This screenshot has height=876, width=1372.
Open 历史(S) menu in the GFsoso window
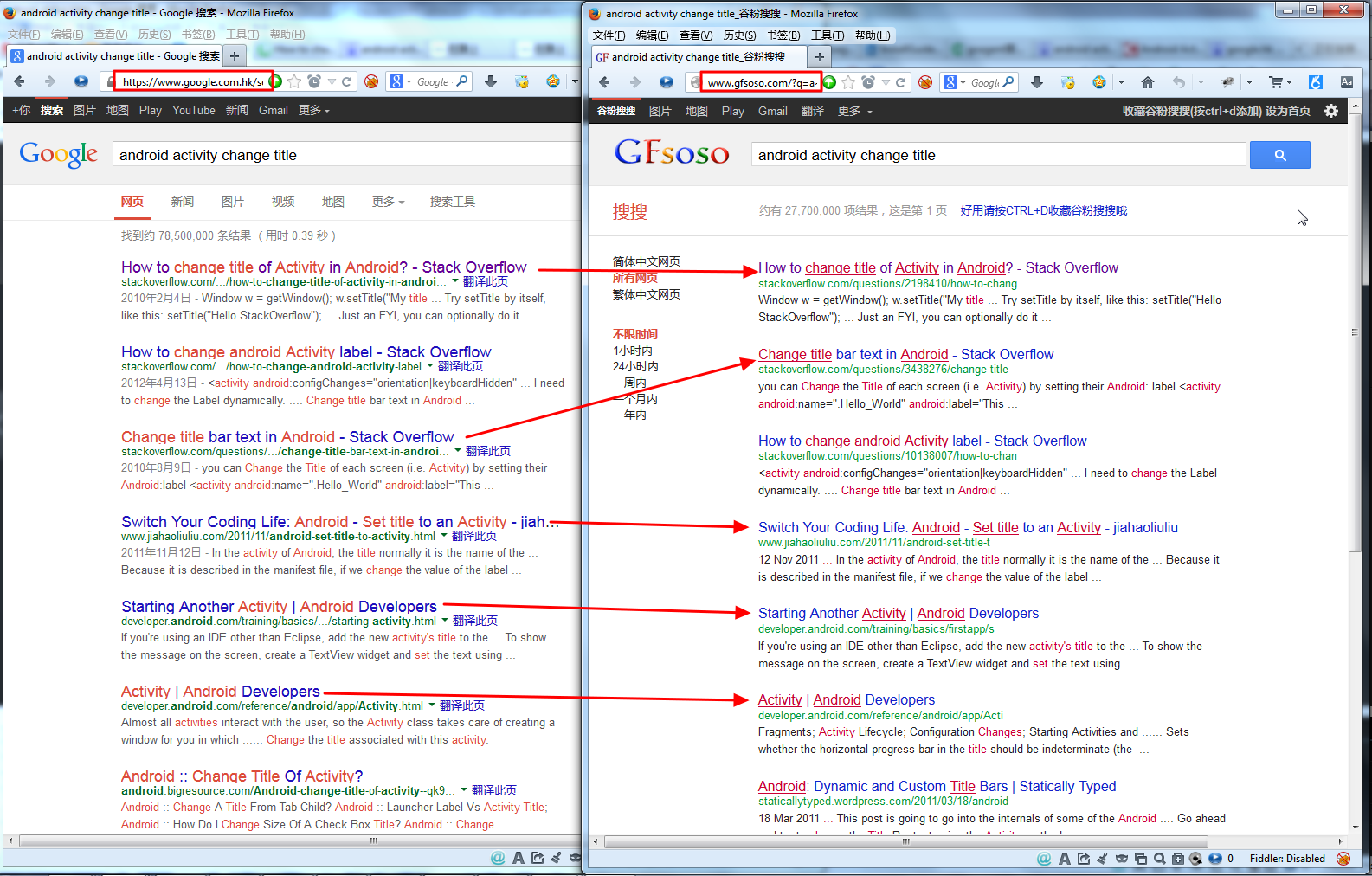pyautogui.click(x=739, y=35)
